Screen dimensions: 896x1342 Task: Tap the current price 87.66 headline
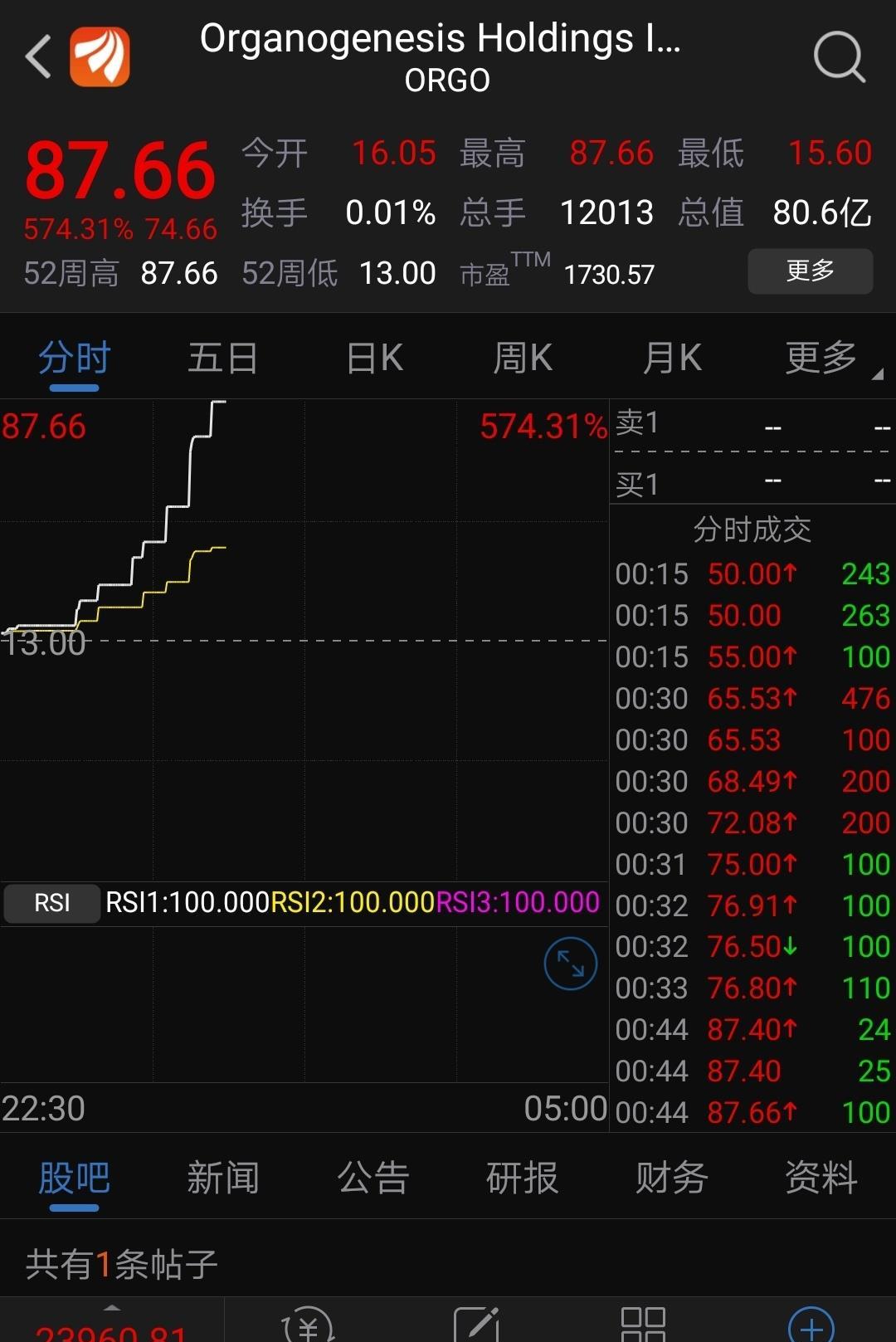click(120, 171)
